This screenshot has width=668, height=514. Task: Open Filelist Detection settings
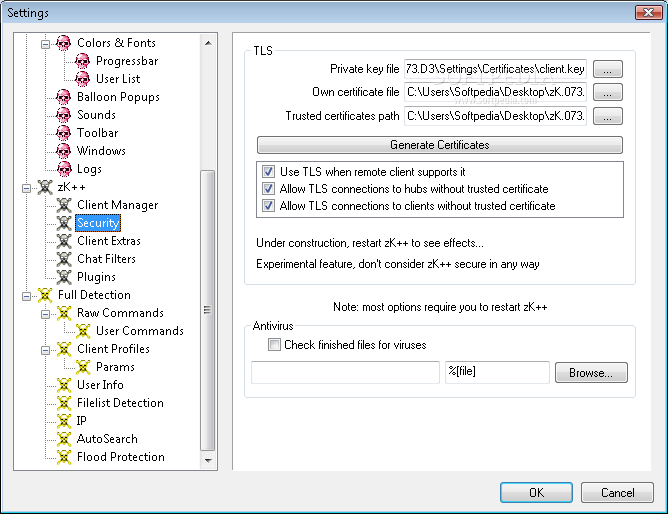tap(120, 403)
